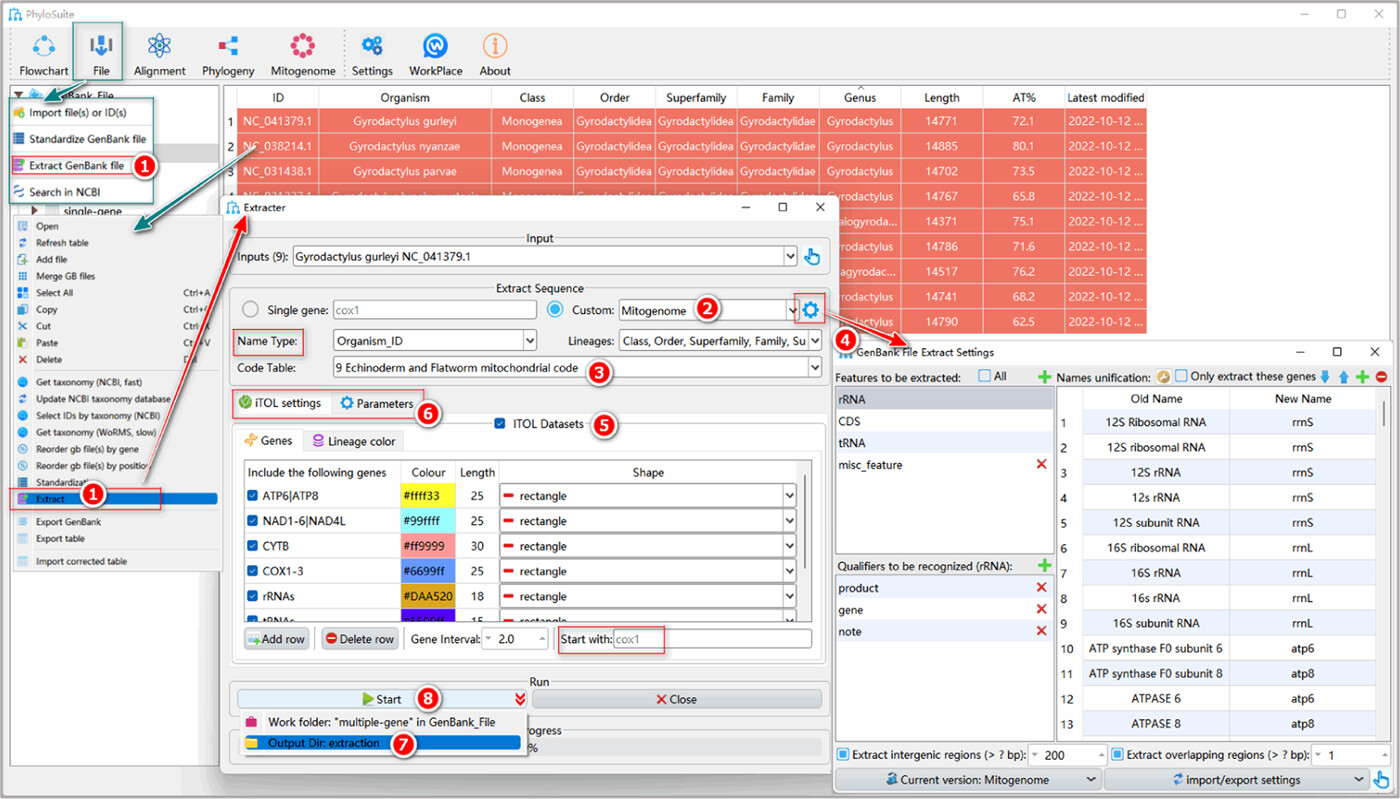Viewport: 1400px width, 799px height.
Task: Click the red minus icon to remove name
Action: pos(1381,377)
